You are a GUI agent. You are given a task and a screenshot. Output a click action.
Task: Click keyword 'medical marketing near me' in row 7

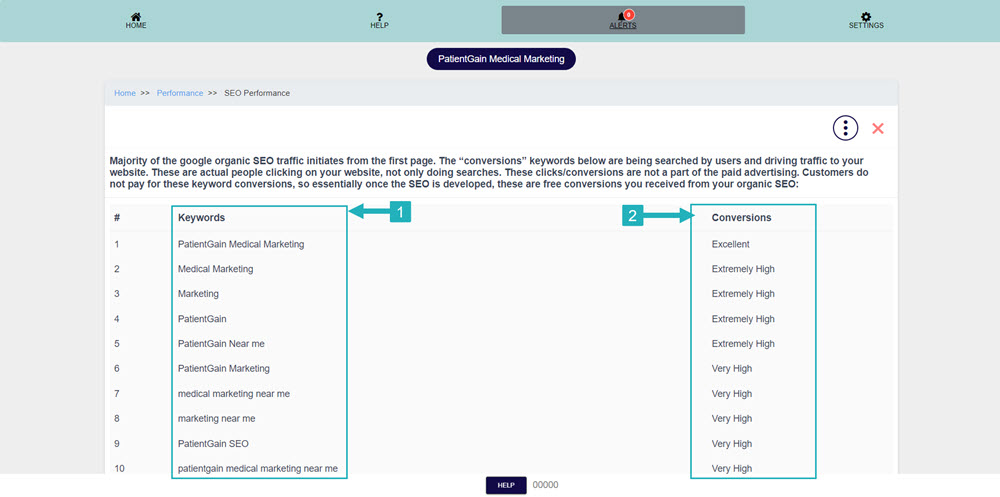point(234,394)
